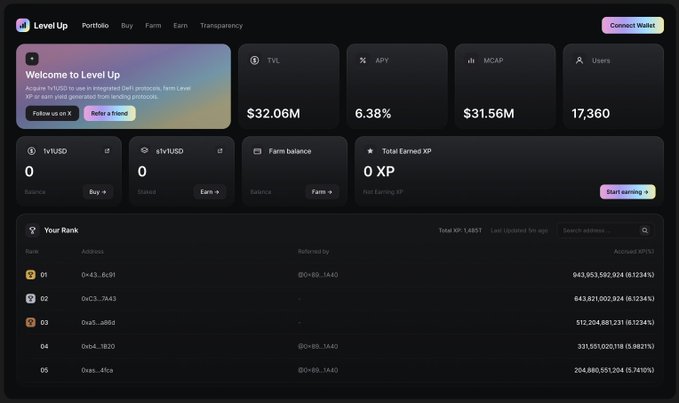Click the Start earning button
679x403 pixels.
627,192
